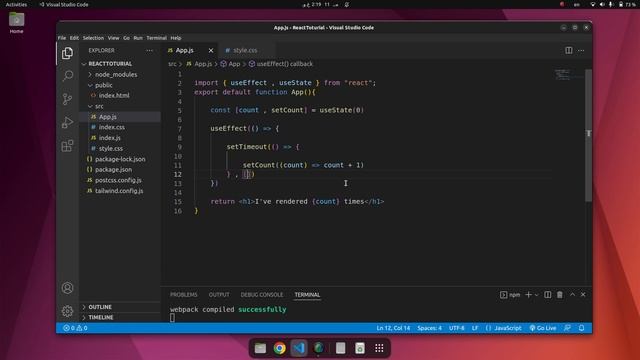Image resolution: width=640 pixels, height=360 pixels.
Task: Open Explorer Views and More Actions ellipsis
Action: 149,50
